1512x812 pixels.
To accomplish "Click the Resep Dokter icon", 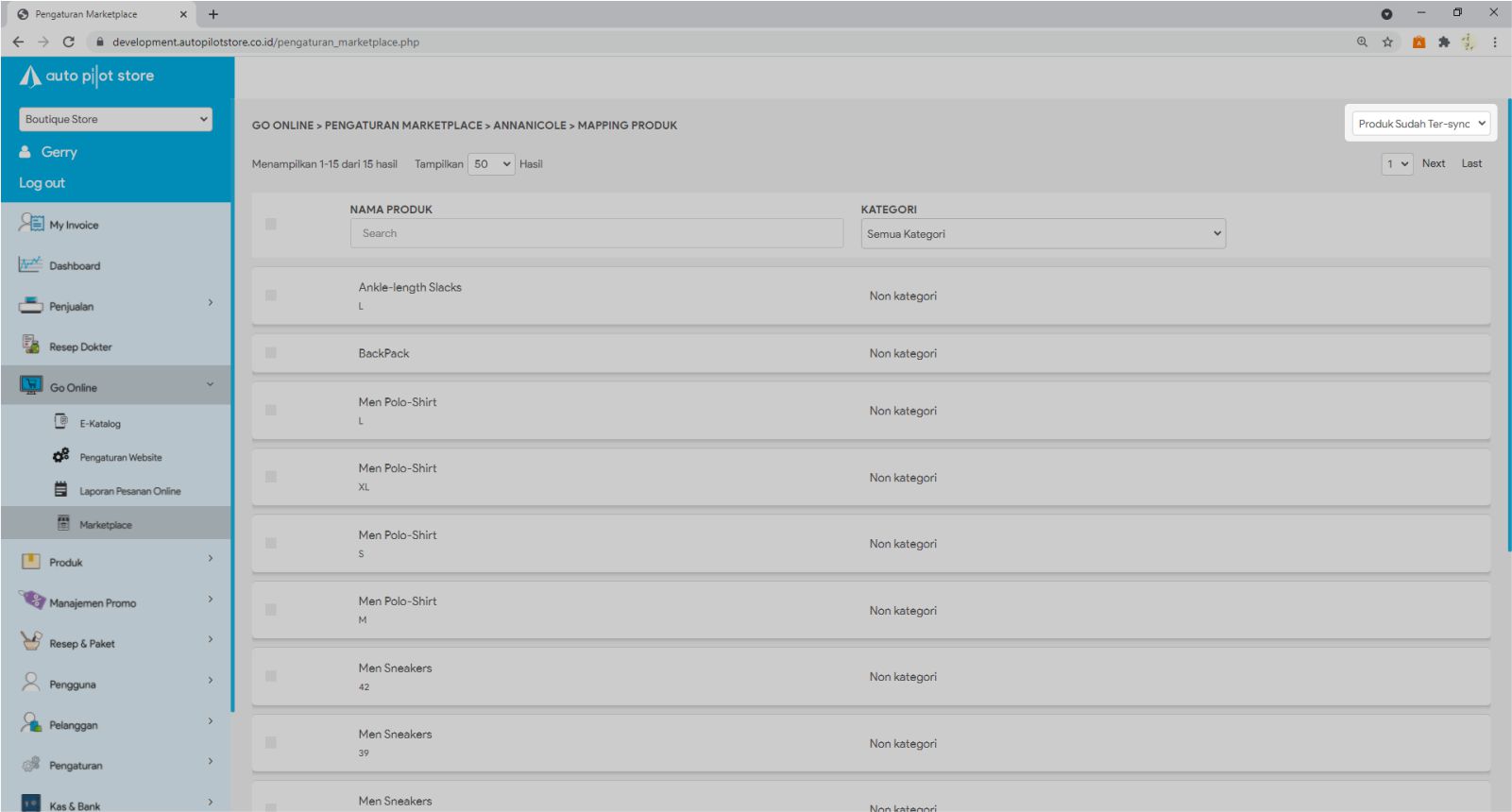I will [30, 346].
